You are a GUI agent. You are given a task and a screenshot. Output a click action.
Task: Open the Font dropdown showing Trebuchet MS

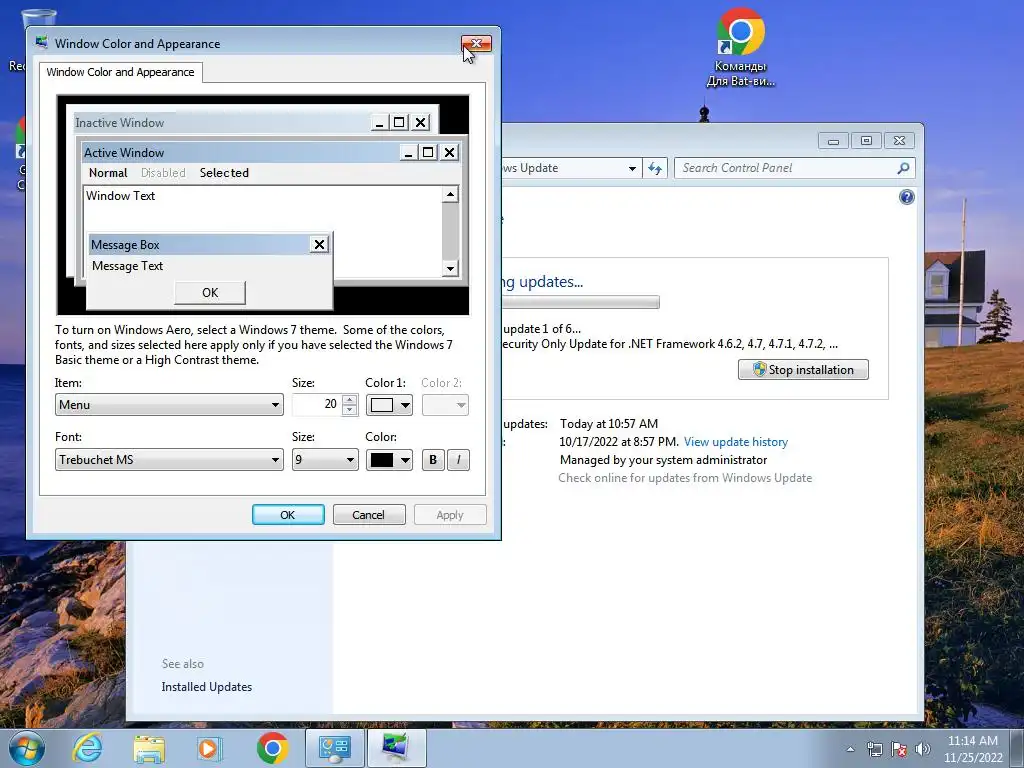pos(169,460)
